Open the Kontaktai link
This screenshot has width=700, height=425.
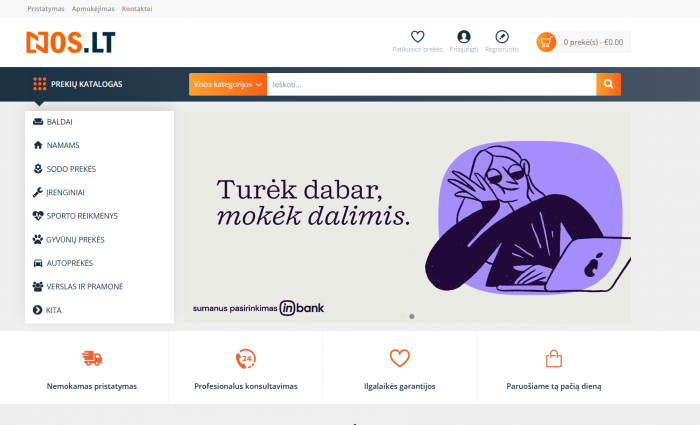coord(137,8)
